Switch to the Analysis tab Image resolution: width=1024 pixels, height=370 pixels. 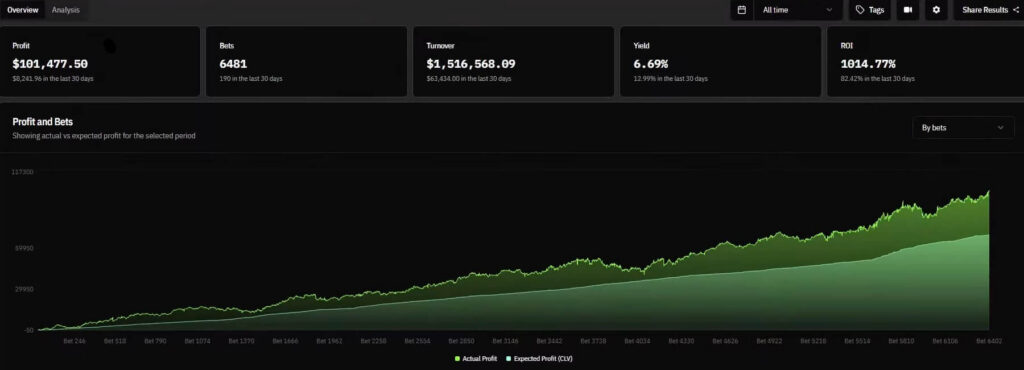point(65,10)
